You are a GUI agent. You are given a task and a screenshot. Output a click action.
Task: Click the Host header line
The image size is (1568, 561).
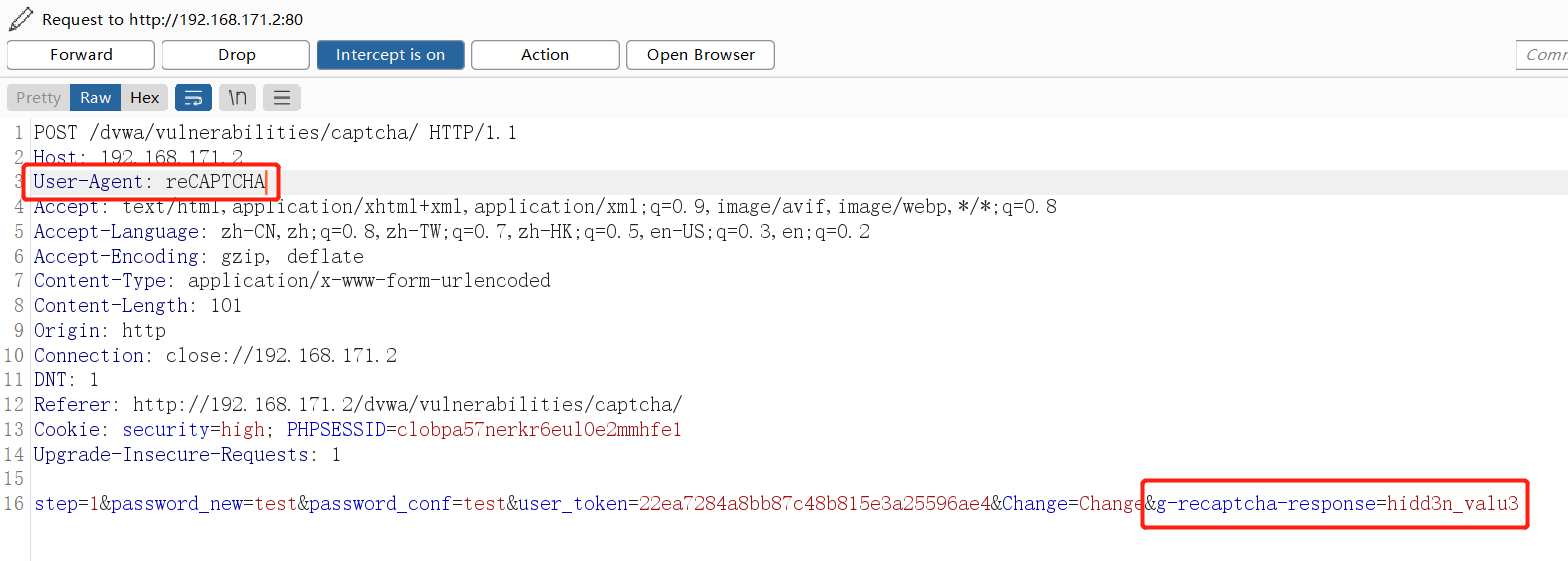point(139,157)
